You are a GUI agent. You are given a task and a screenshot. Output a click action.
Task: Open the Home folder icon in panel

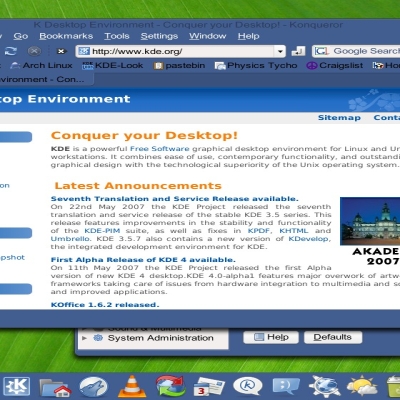(x=55, y=388)
